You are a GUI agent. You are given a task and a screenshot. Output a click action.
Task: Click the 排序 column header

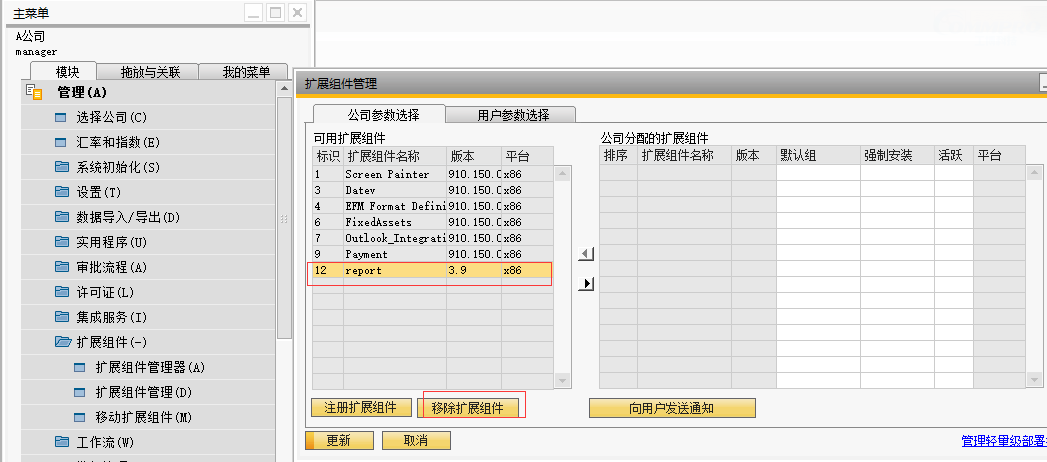618,156
